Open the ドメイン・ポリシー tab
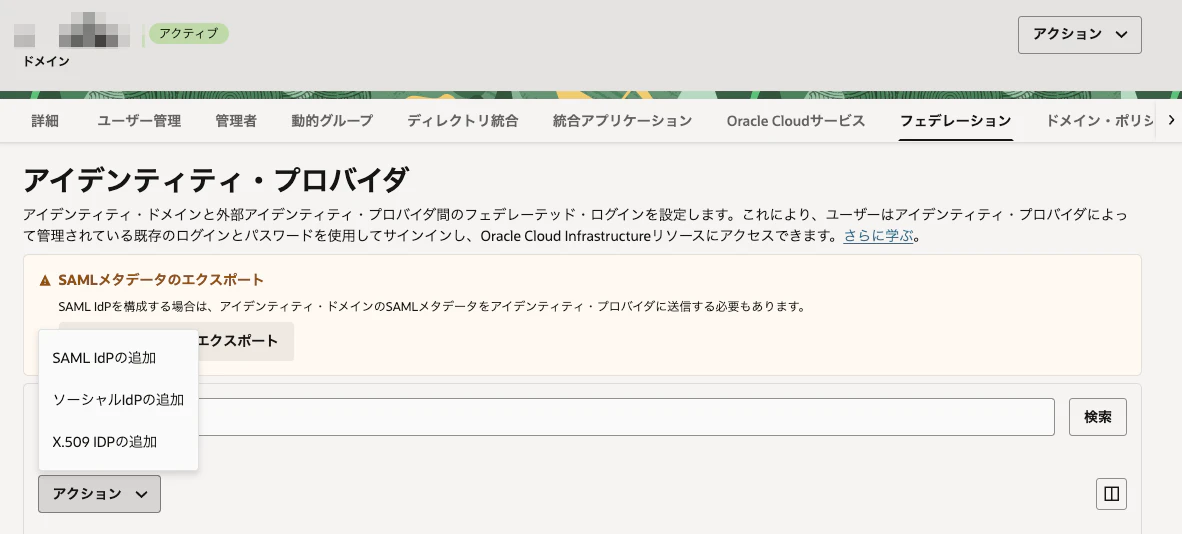 point(1100,121)
